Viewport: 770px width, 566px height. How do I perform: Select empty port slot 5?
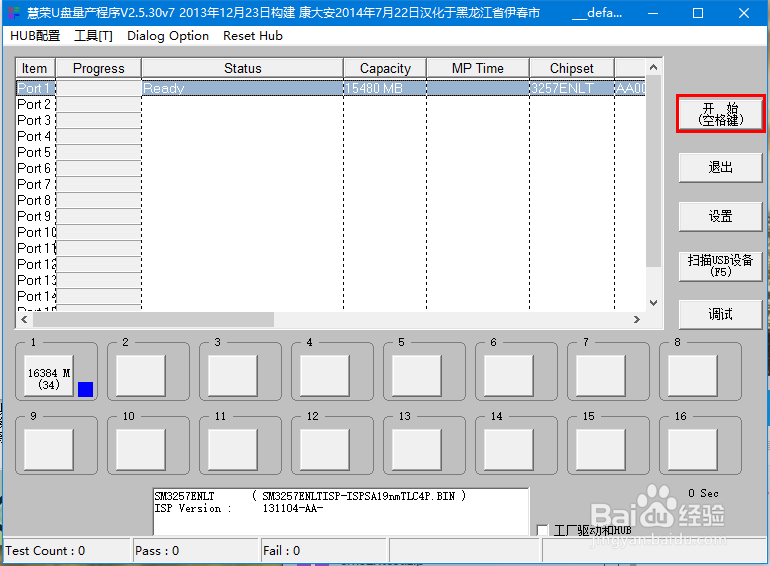tap(417, 376)
